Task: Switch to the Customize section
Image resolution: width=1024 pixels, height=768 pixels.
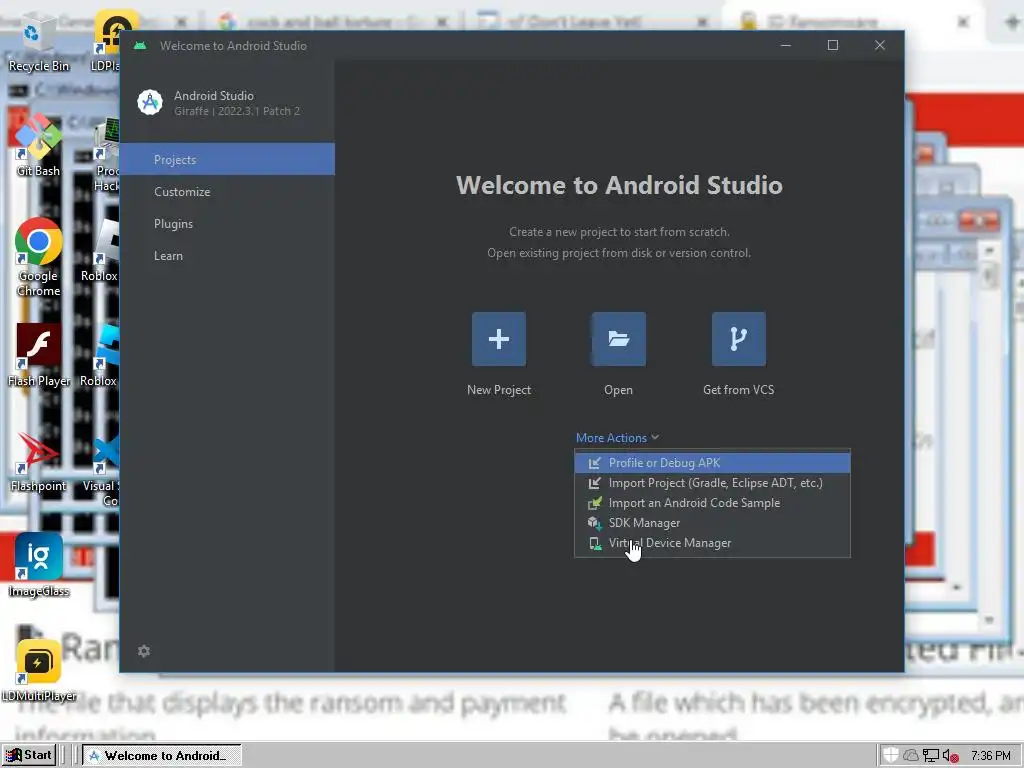Action: (x=227, y=191)
